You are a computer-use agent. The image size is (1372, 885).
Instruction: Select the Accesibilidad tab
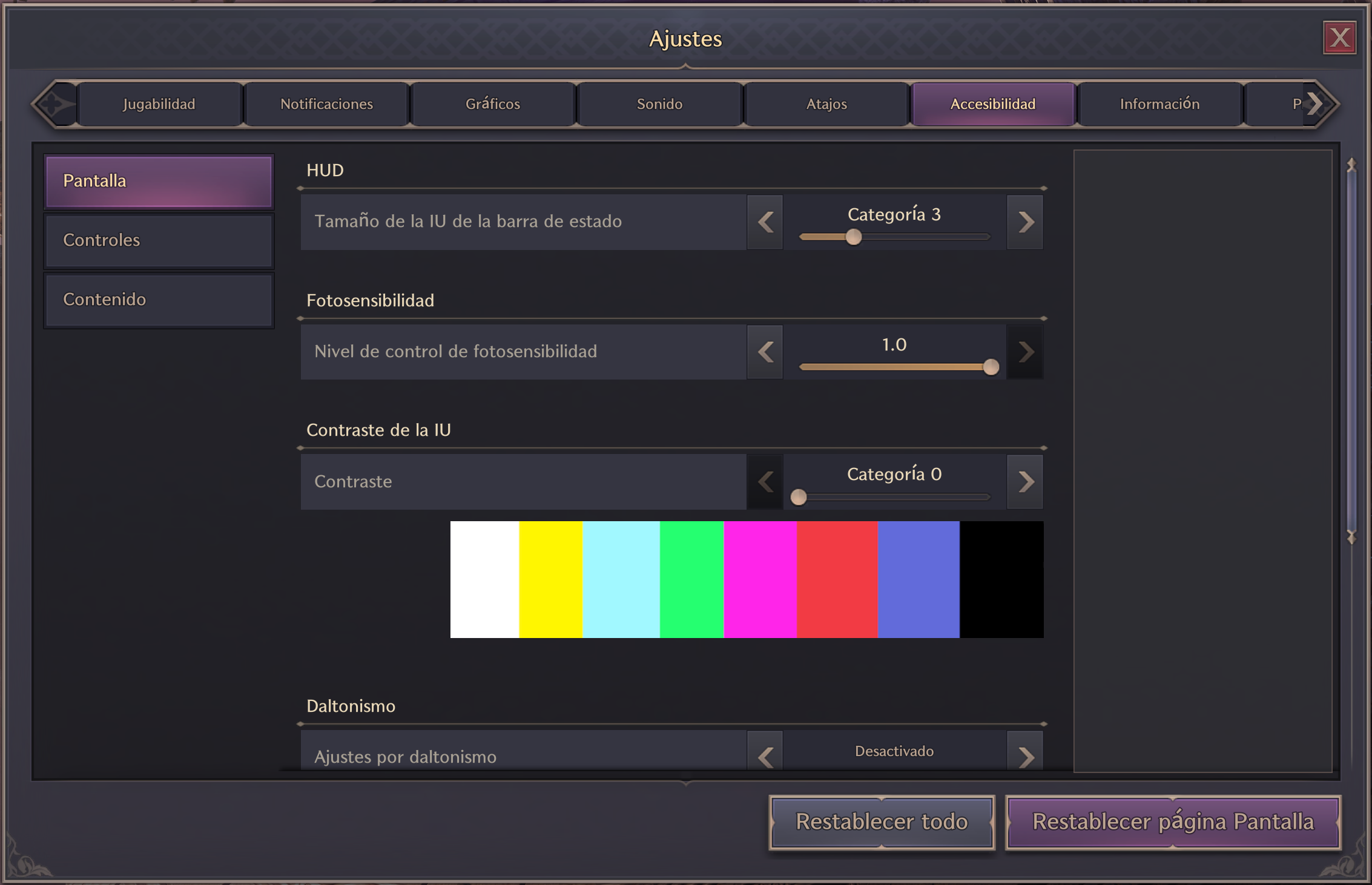[993, 104]
